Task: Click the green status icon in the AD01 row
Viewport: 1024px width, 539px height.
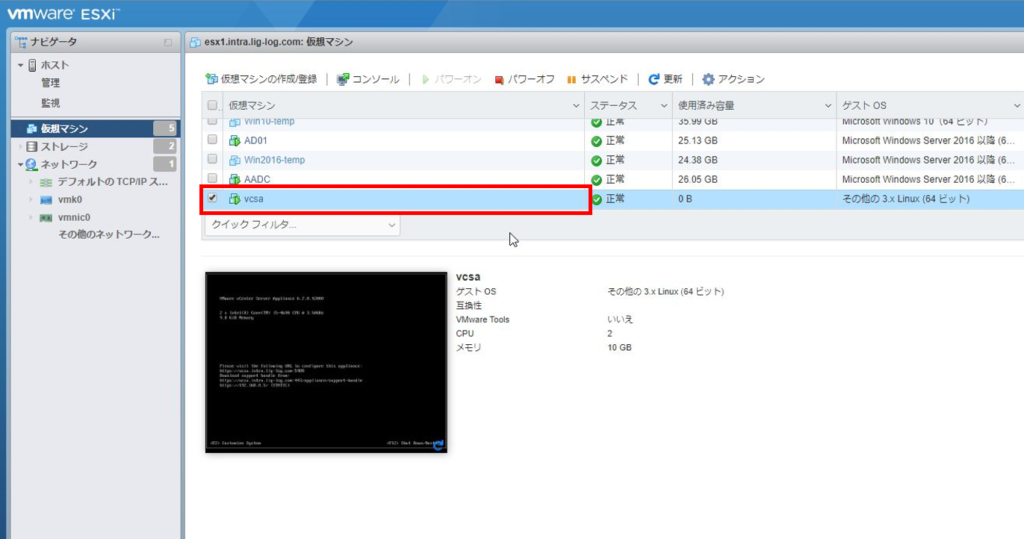Action: pos(596,141)
